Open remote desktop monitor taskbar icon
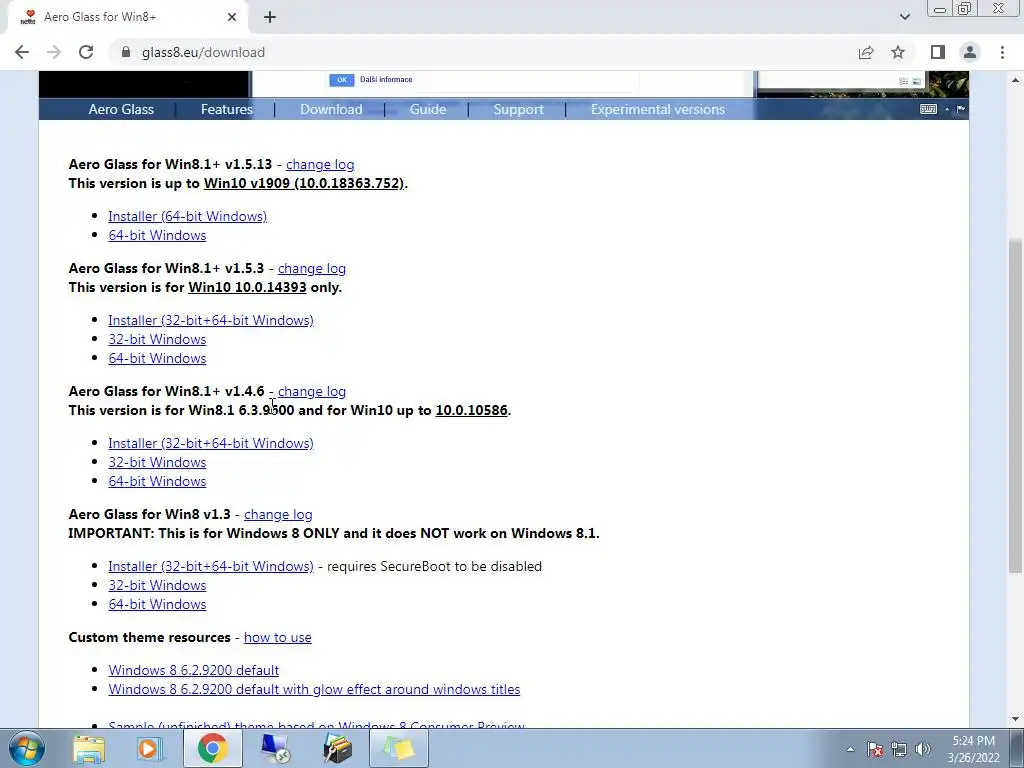 275,748
